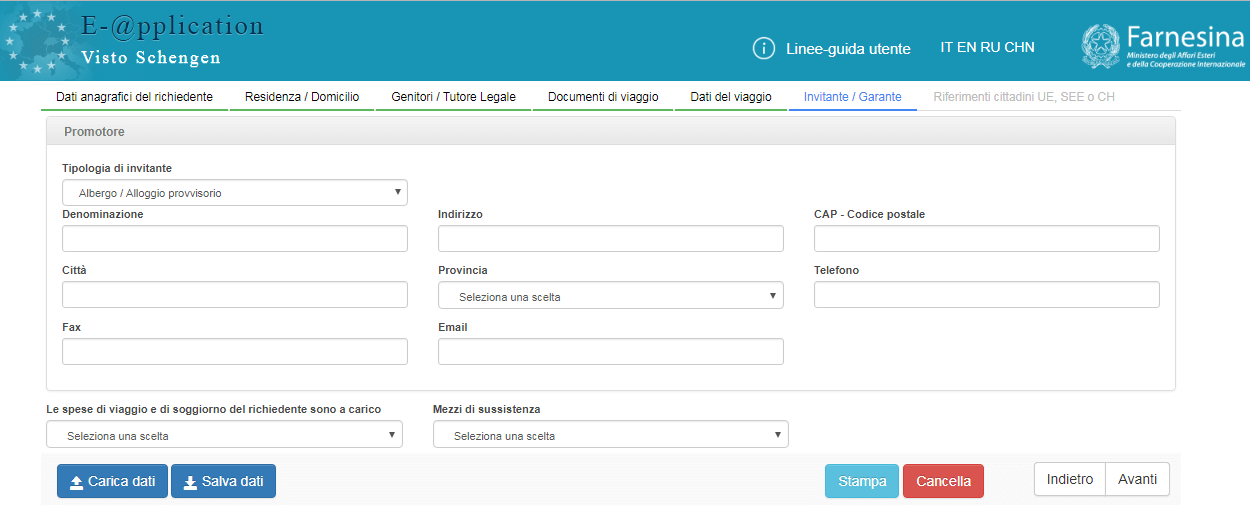Viewport: 1250px width, 505px height.
Task: Switch to Dati del viaggio tab
Action: coord(731,97)
